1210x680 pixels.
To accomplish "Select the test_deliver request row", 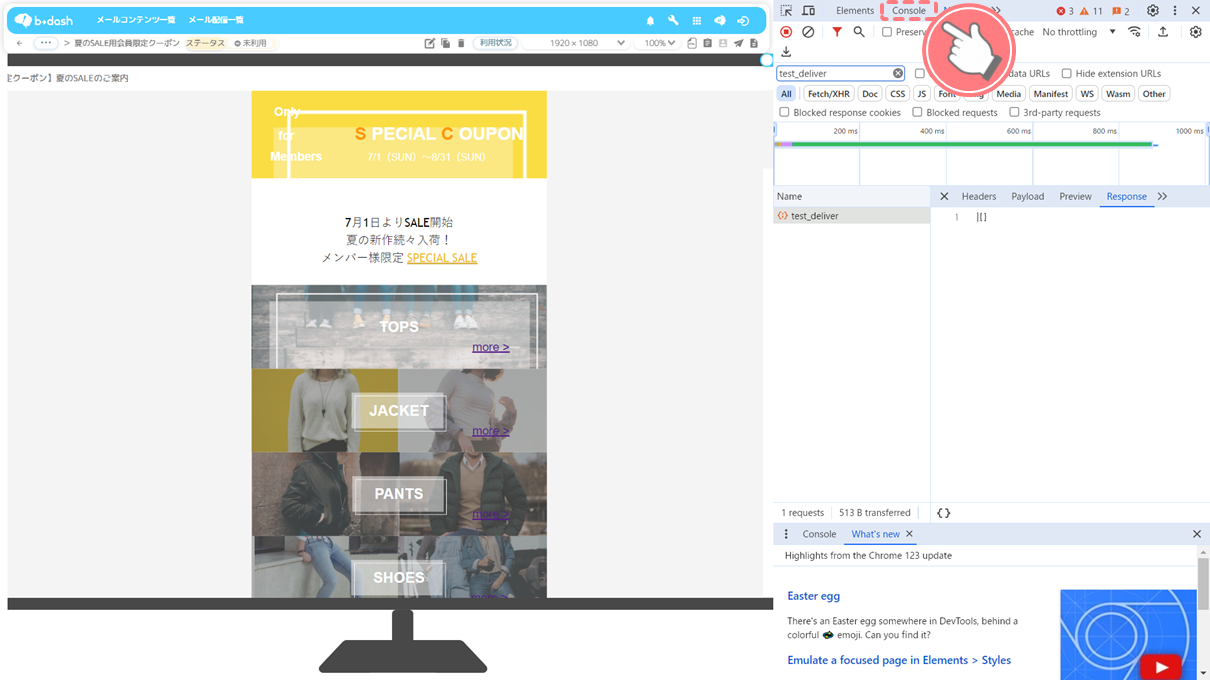I will [852, 216].
